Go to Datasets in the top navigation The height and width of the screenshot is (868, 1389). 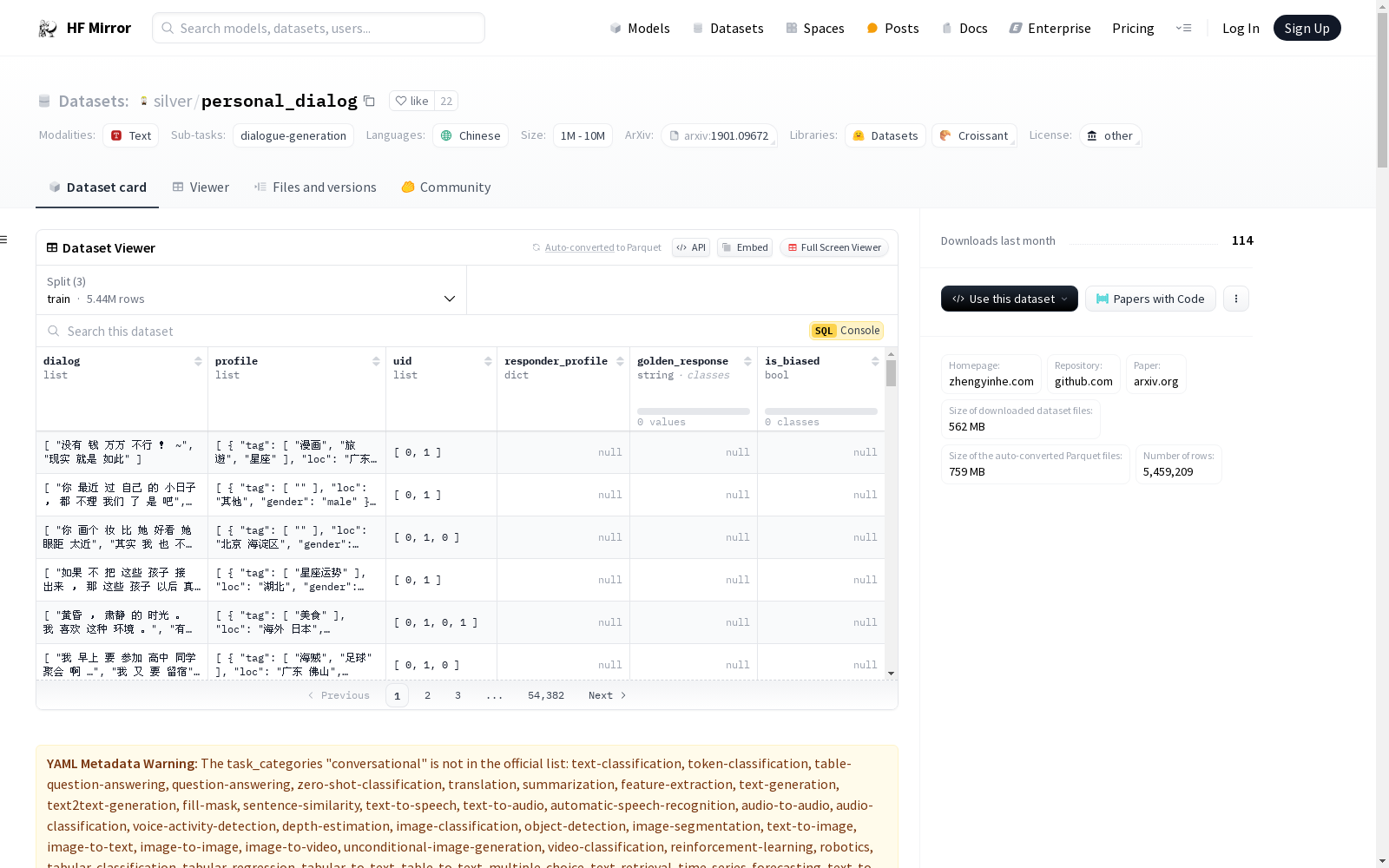tap(727, 29)
